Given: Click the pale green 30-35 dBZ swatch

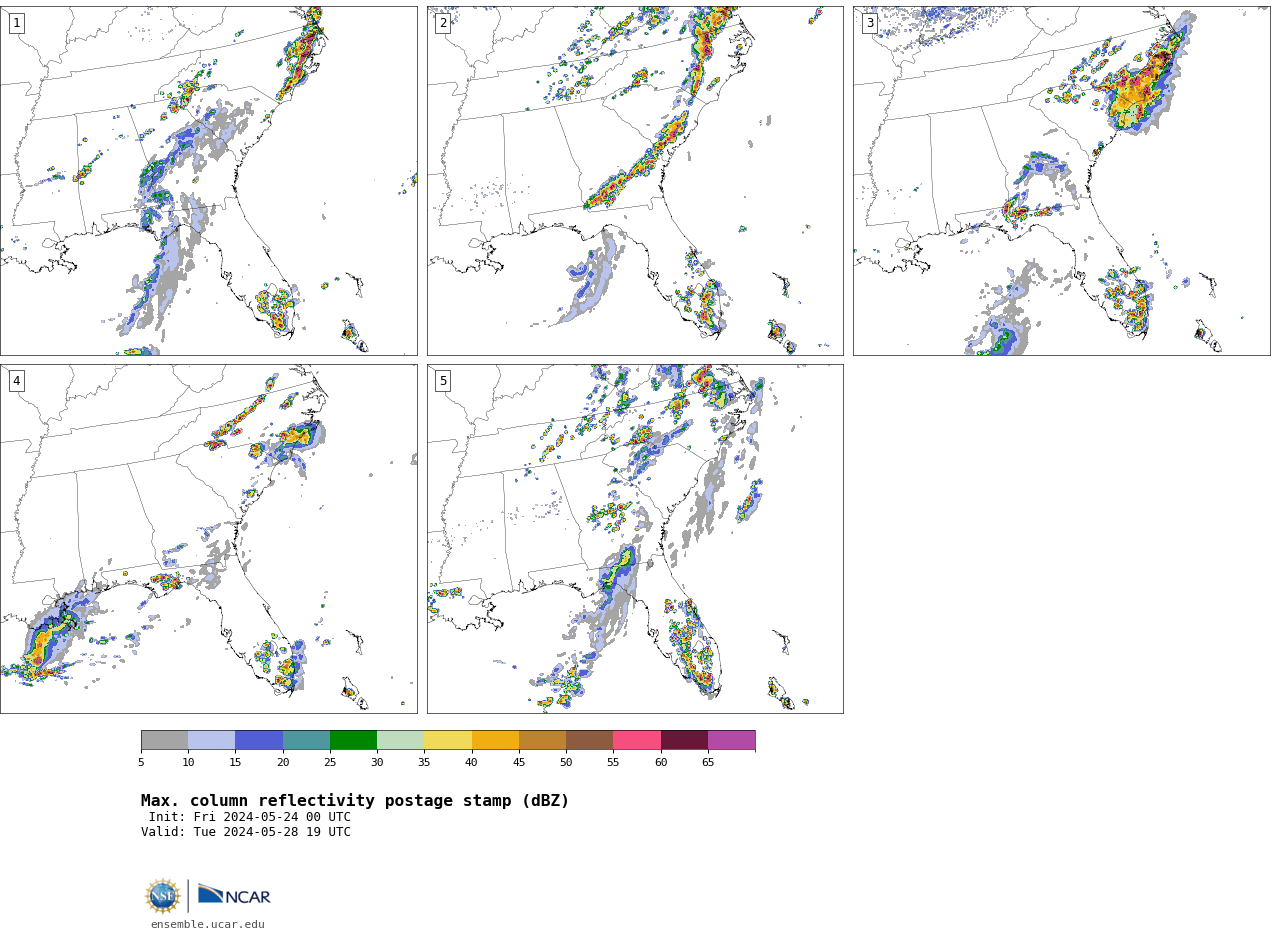Looking at the screenshot, I should click(x=401, y=740).
